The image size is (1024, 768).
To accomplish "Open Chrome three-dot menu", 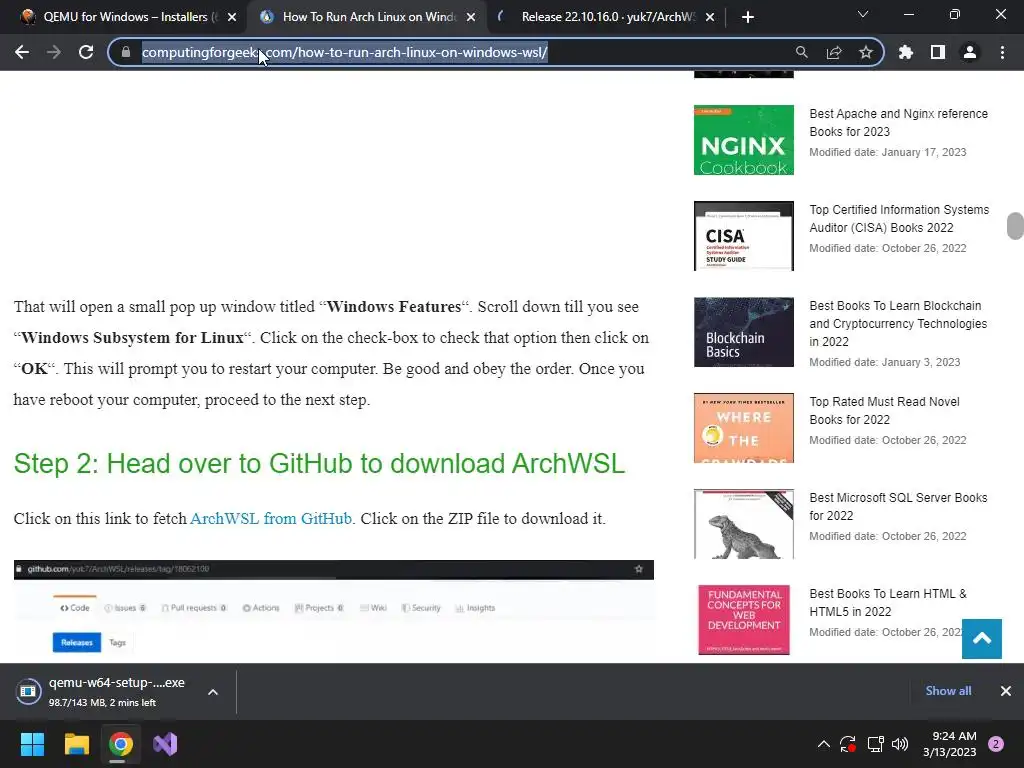I will 1002,52.
